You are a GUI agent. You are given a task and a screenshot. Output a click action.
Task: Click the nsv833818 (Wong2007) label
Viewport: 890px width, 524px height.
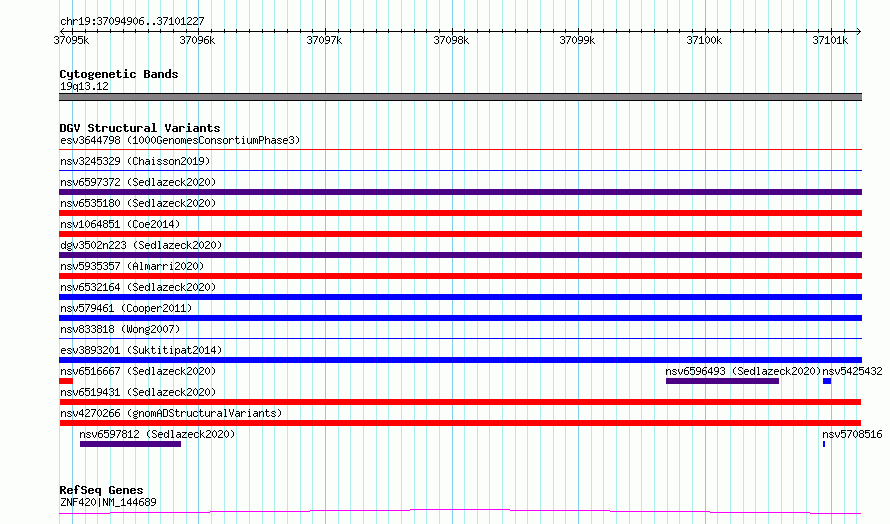tap(120, 329)
